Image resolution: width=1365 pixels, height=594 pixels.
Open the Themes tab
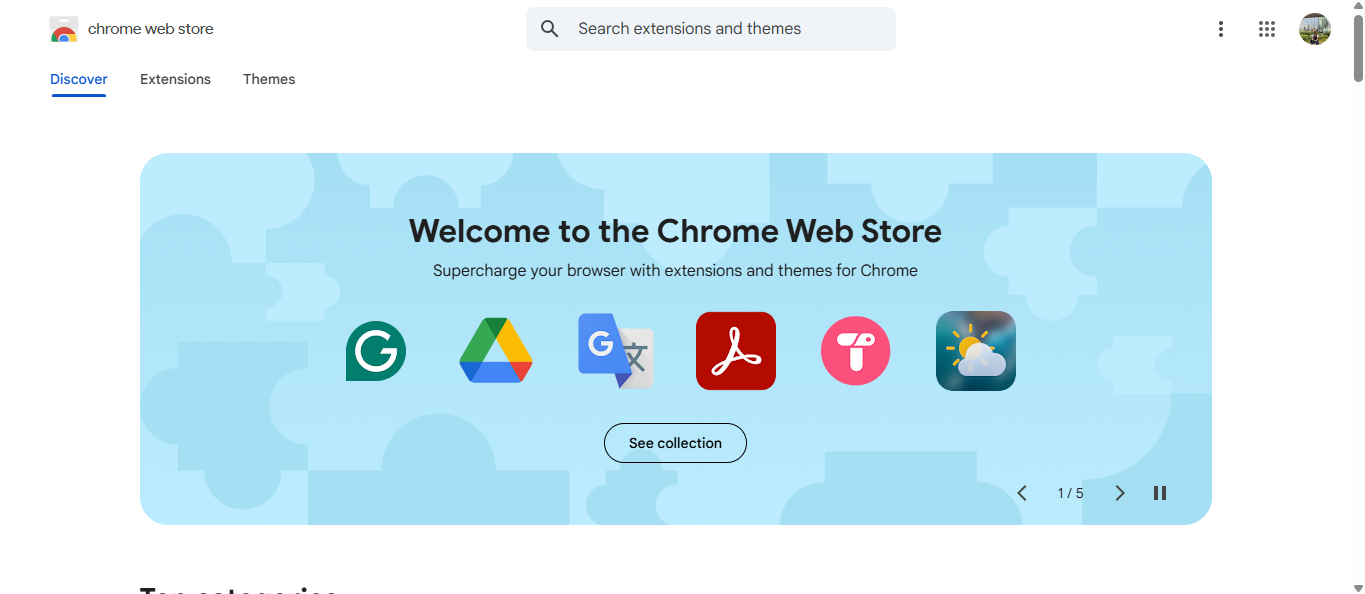(269, 79)
